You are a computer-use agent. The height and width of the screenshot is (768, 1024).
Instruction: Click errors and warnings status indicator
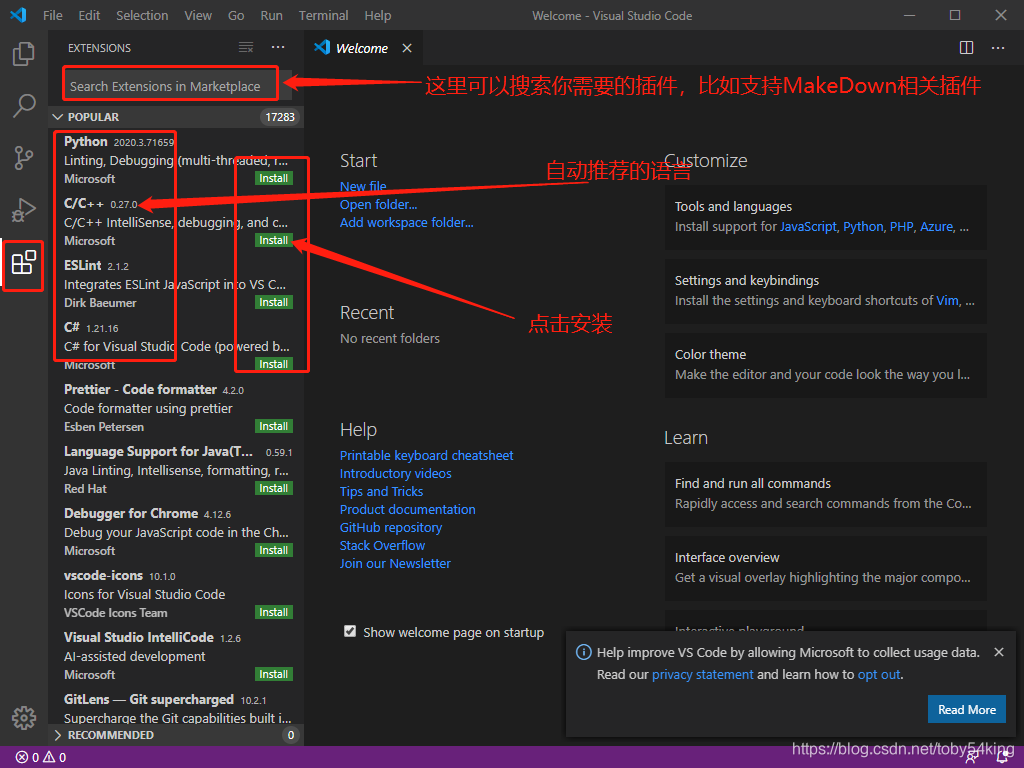pos(41,758)
